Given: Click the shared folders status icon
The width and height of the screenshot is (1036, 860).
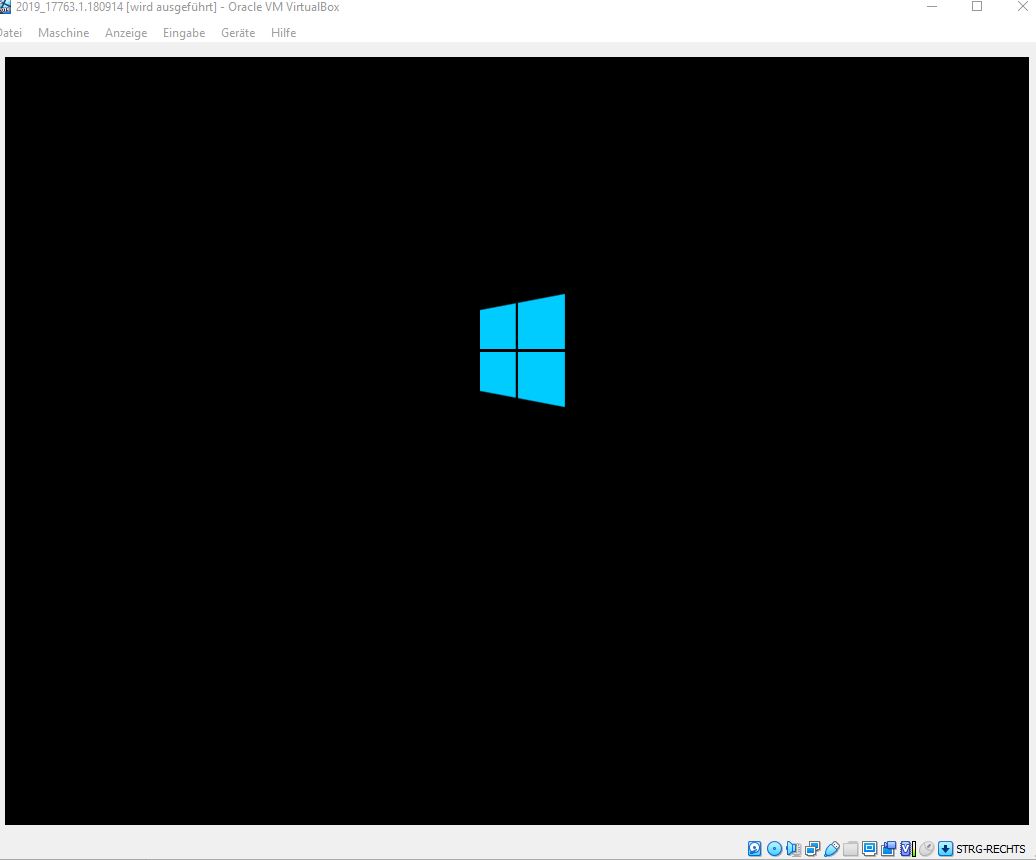Looking at the screenshot, I should (x=850, y=849).
